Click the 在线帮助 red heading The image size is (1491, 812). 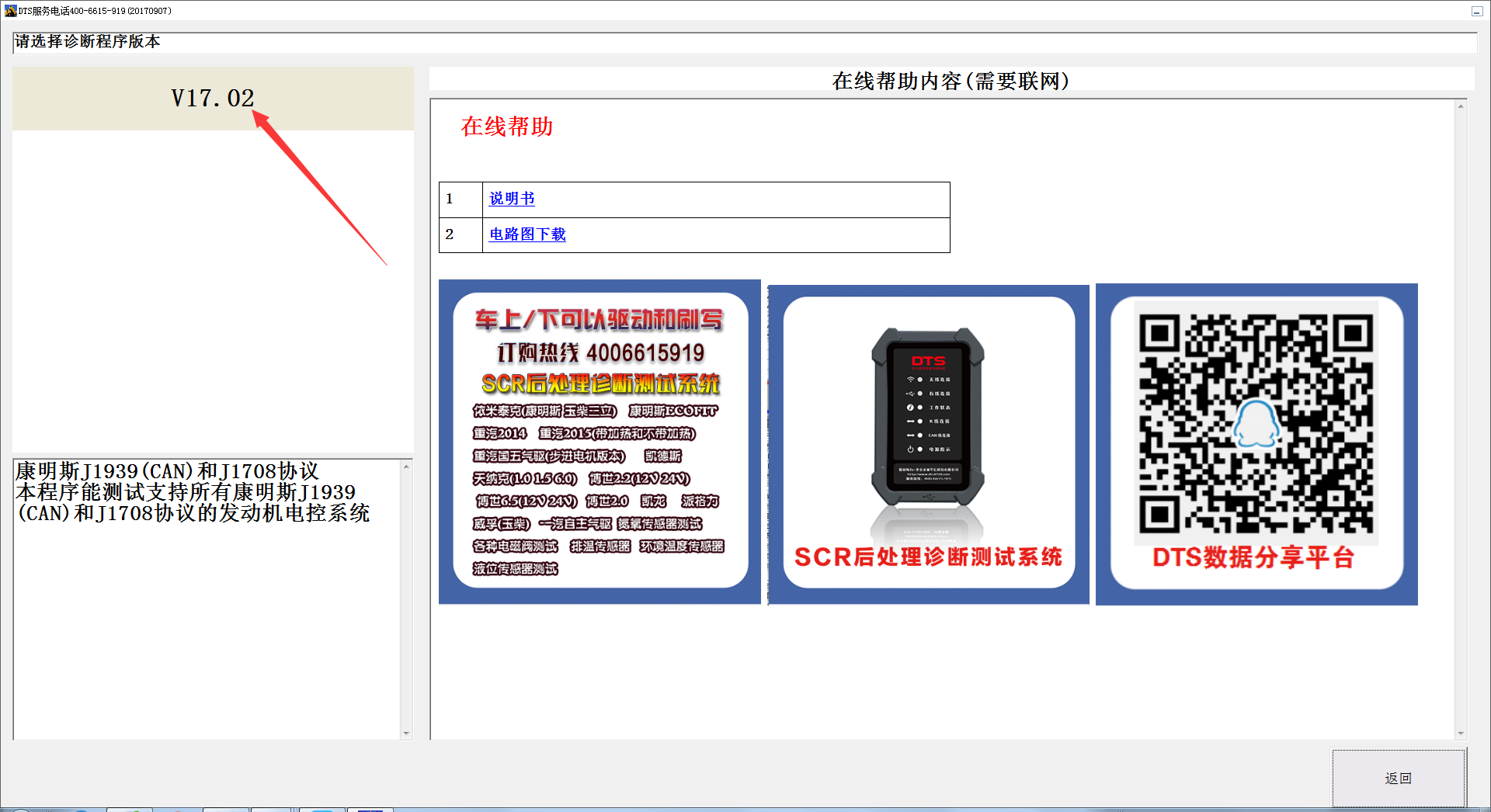pos(507,127)
